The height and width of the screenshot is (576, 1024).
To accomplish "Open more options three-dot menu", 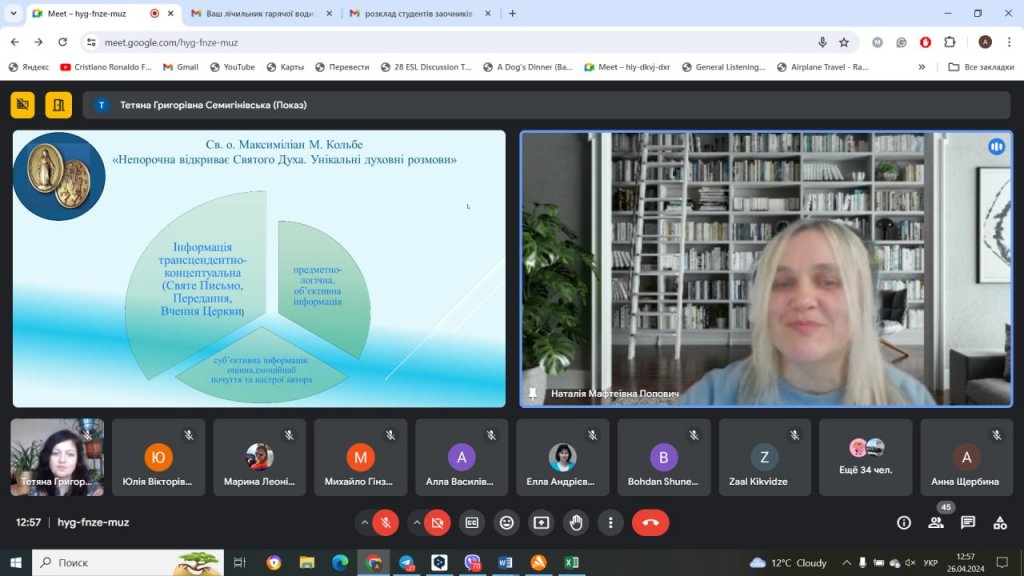I will (610, 522).
